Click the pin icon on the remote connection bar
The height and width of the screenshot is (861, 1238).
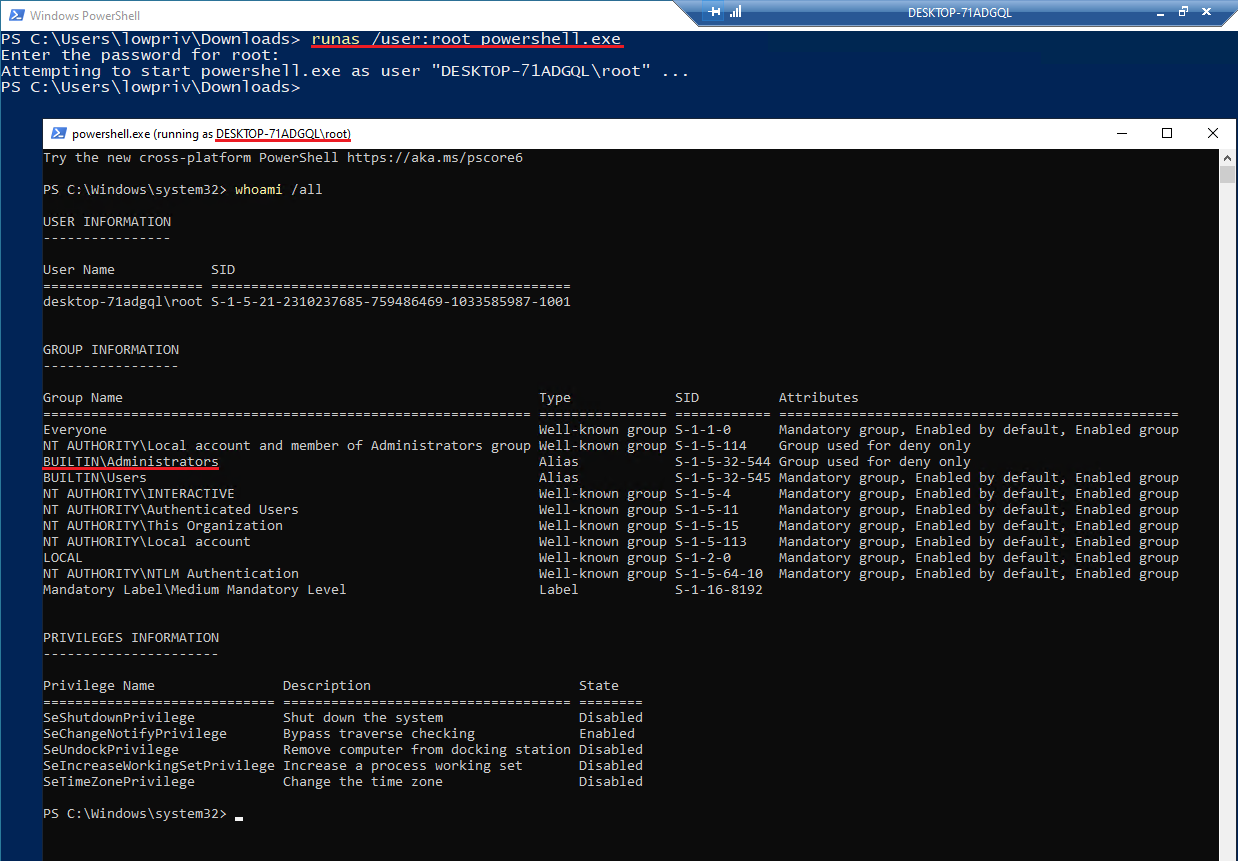(714, 12)
